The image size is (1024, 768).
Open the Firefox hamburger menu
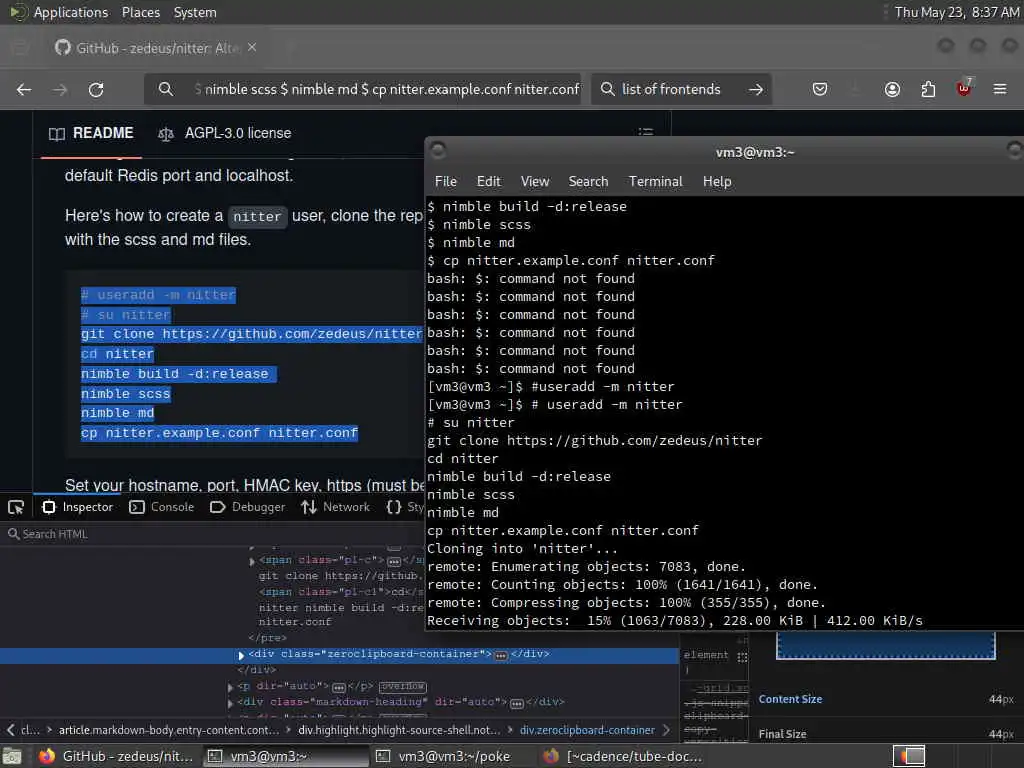(x=1000, y=89)
